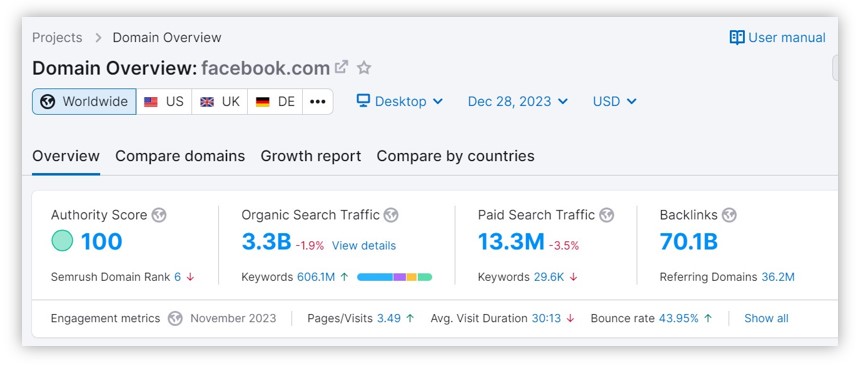Viewport: 859px width, 368px height.
Task: Switch database to US
Action: pos(164,101)
